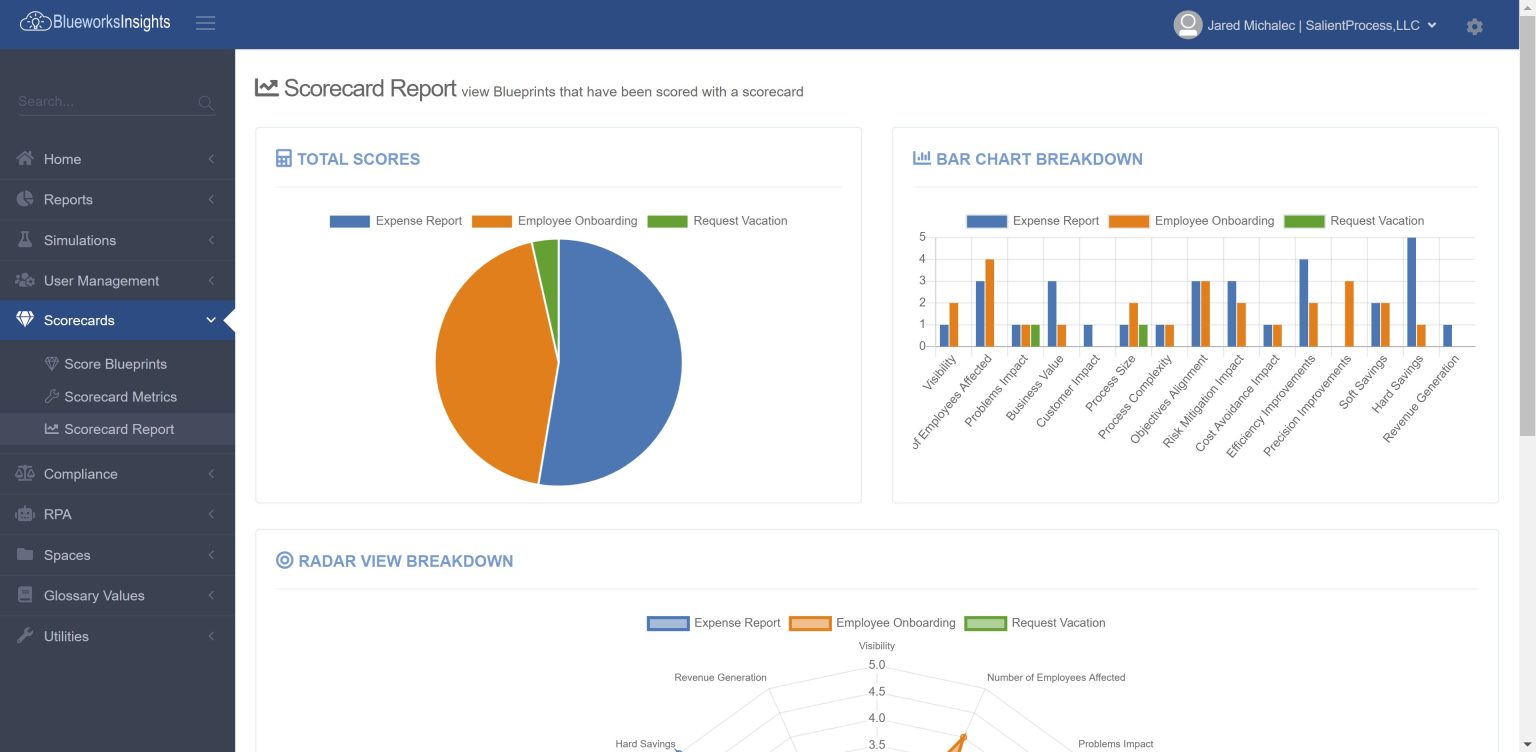Open the settings gear in the header
Viewport: 1536px width, 752px height.
(x=1475, y=26)
